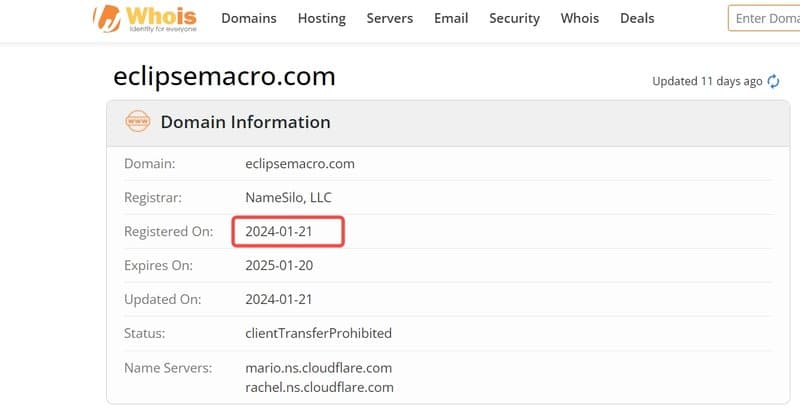Focus the Enter Domain search field
This screenshot has width=800, height=412.
coord(764,18)
